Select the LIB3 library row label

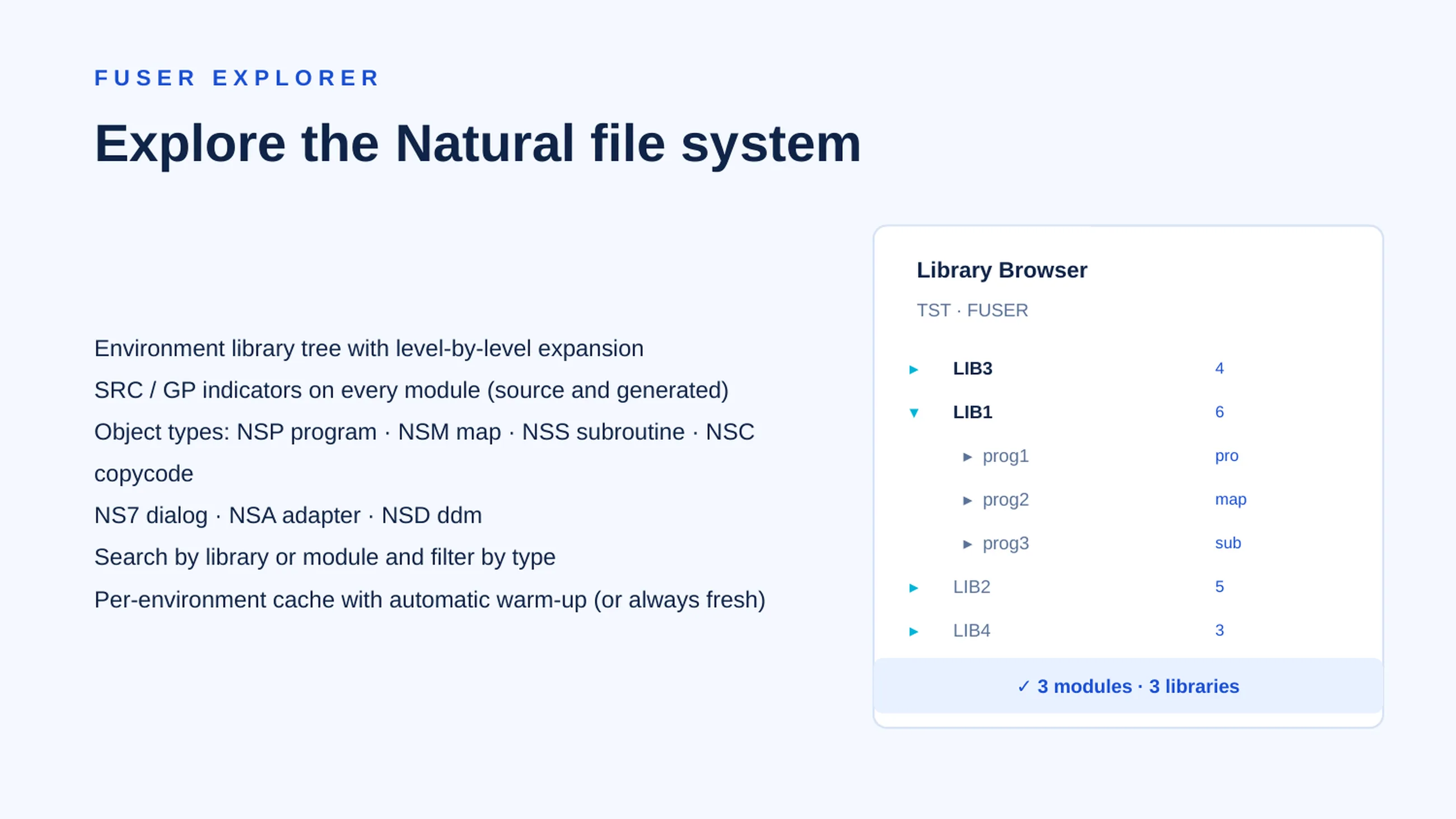coord(972,369)
